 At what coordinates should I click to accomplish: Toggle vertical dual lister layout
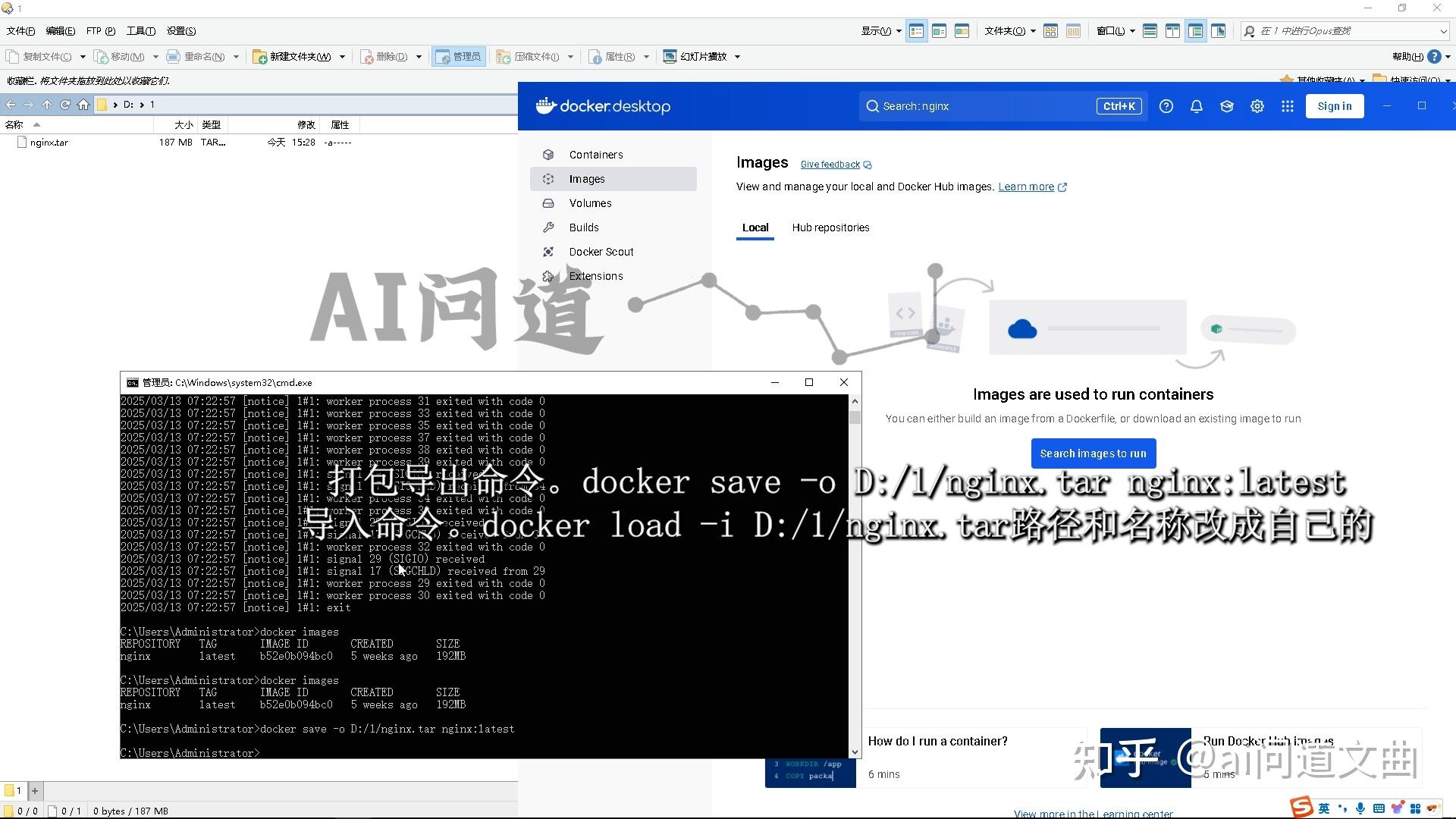1173,31
